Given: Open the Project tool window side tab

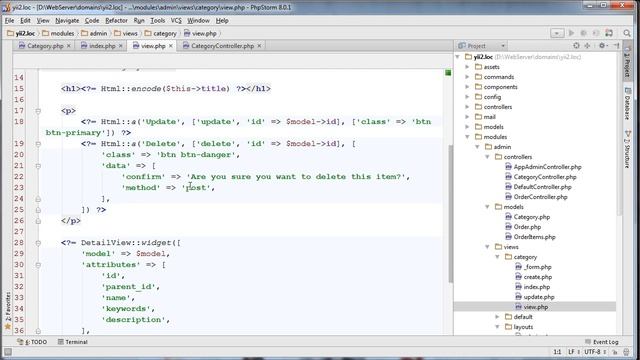Looking at the screenshot, I should [628, 61].
